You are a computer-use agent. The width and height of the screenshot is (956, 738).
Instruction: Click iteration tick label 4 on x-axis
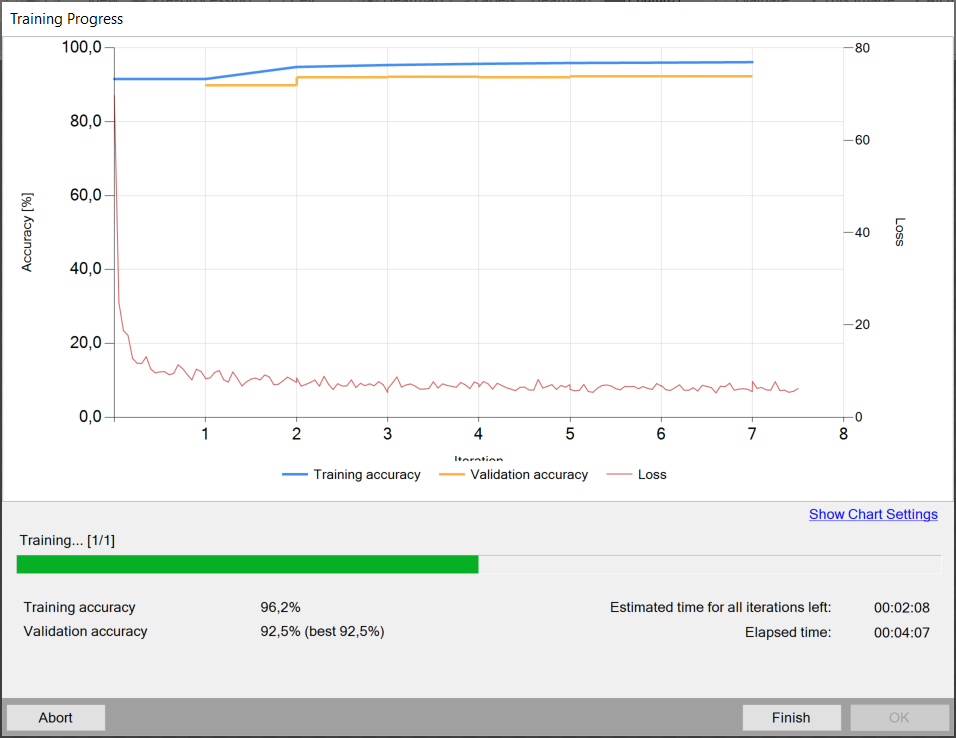click(478, 434)
